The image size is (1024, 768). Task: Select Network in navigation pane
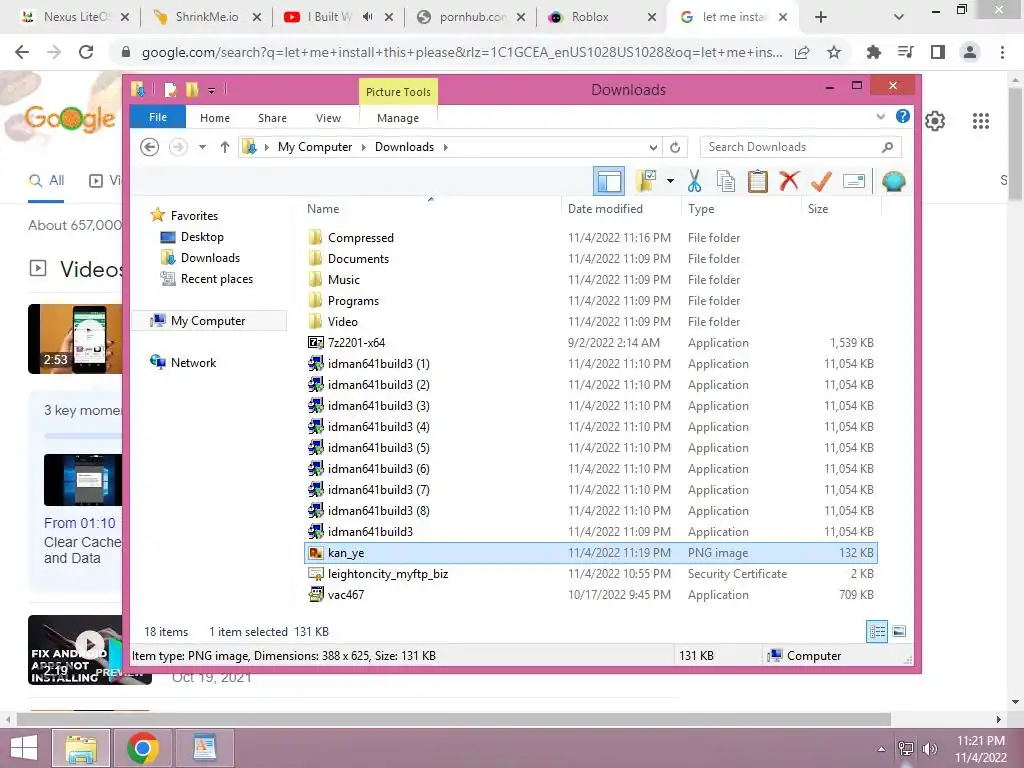pos(193,362)
